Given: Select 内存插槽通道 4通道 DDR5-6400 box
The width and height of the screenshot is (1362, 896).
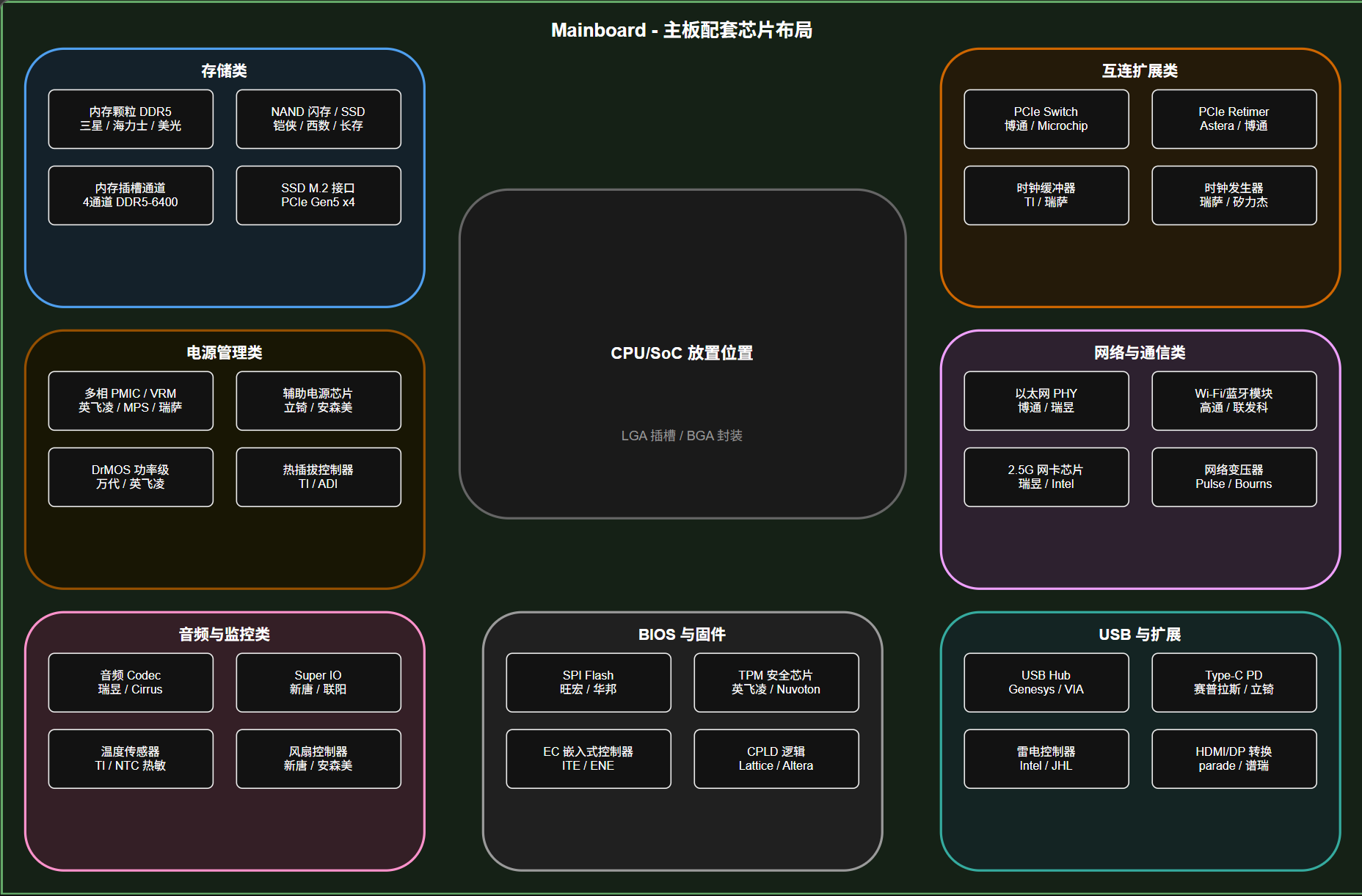Looking at the screenshot, I should click(131, 195).
